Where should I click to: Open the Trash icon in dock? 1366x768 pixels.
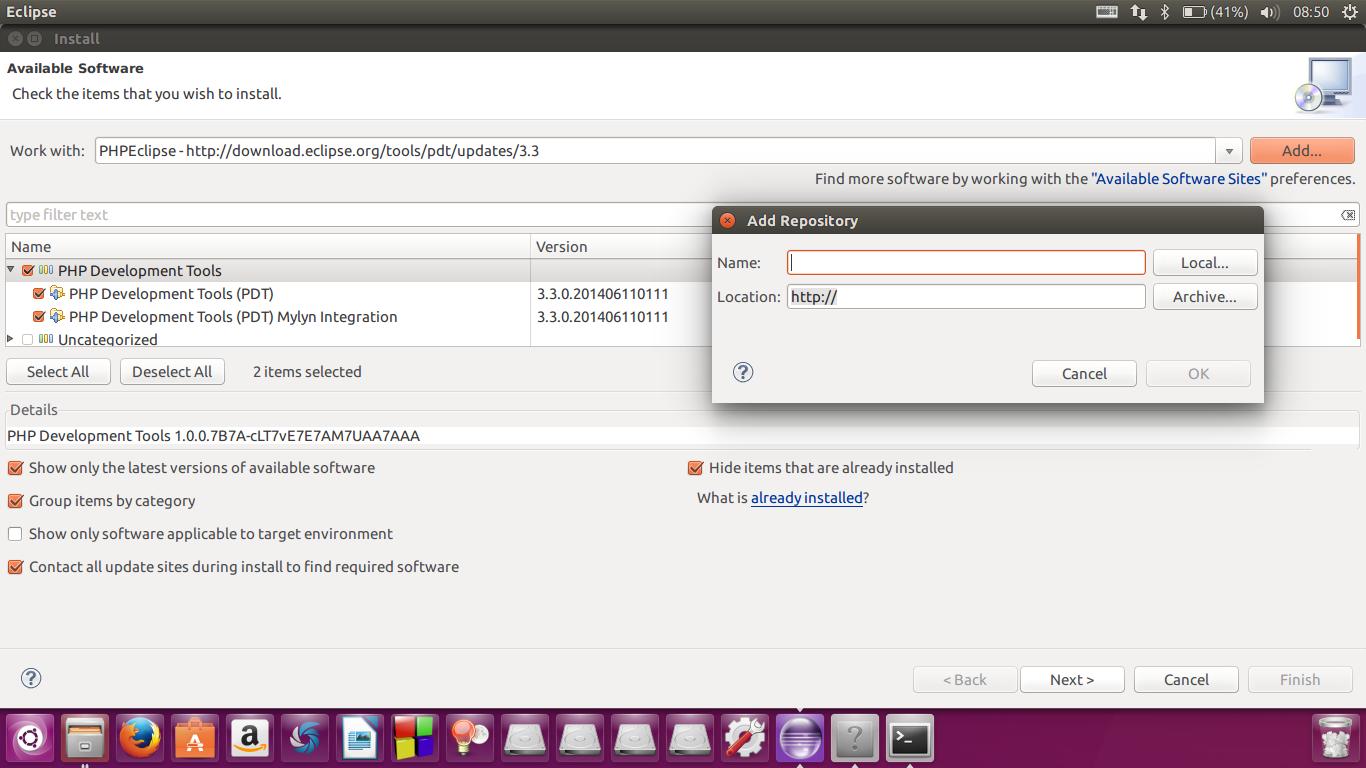point(1335,740)
